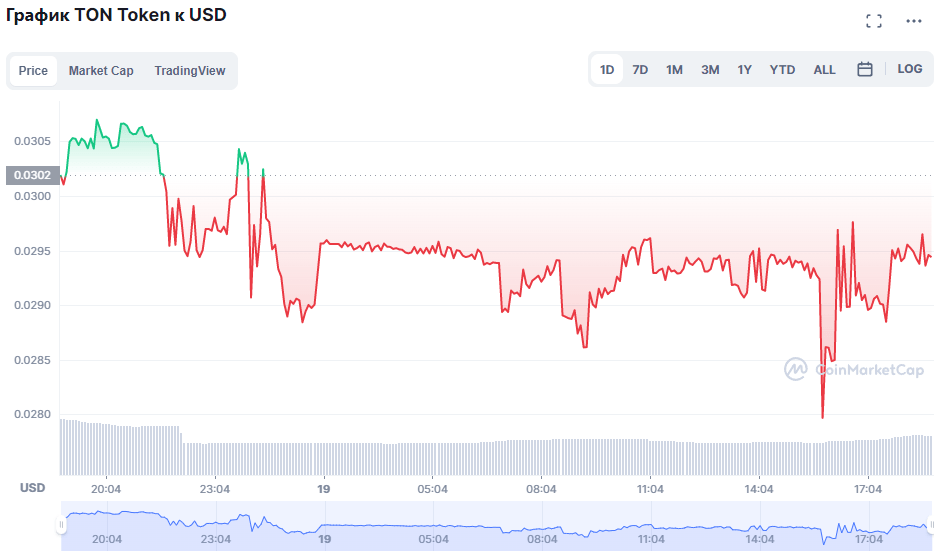Click the CoinMarketCap watermark logo
945x555 pixels.
853,369
